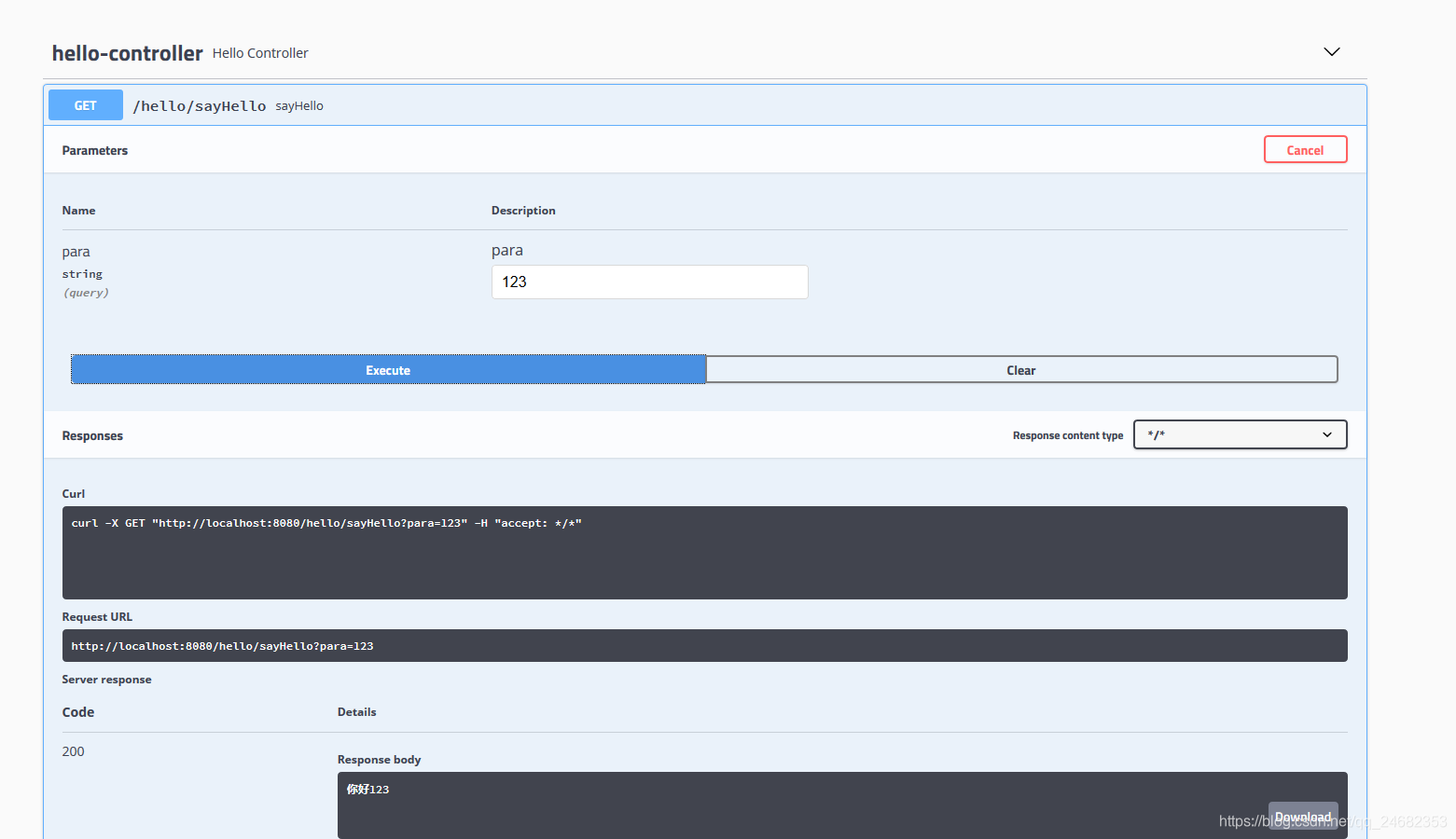Click the Hello Controller description text

260,53
